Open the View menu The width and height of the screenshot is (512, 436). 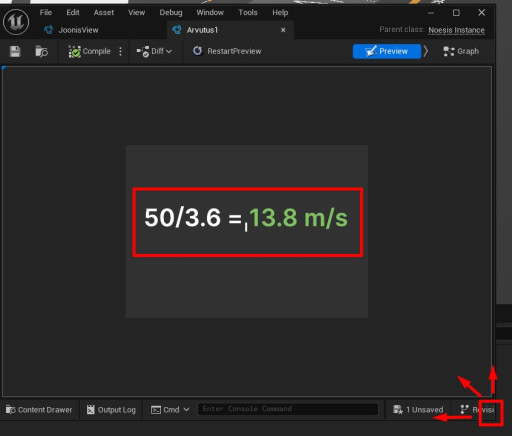(137, 13)
